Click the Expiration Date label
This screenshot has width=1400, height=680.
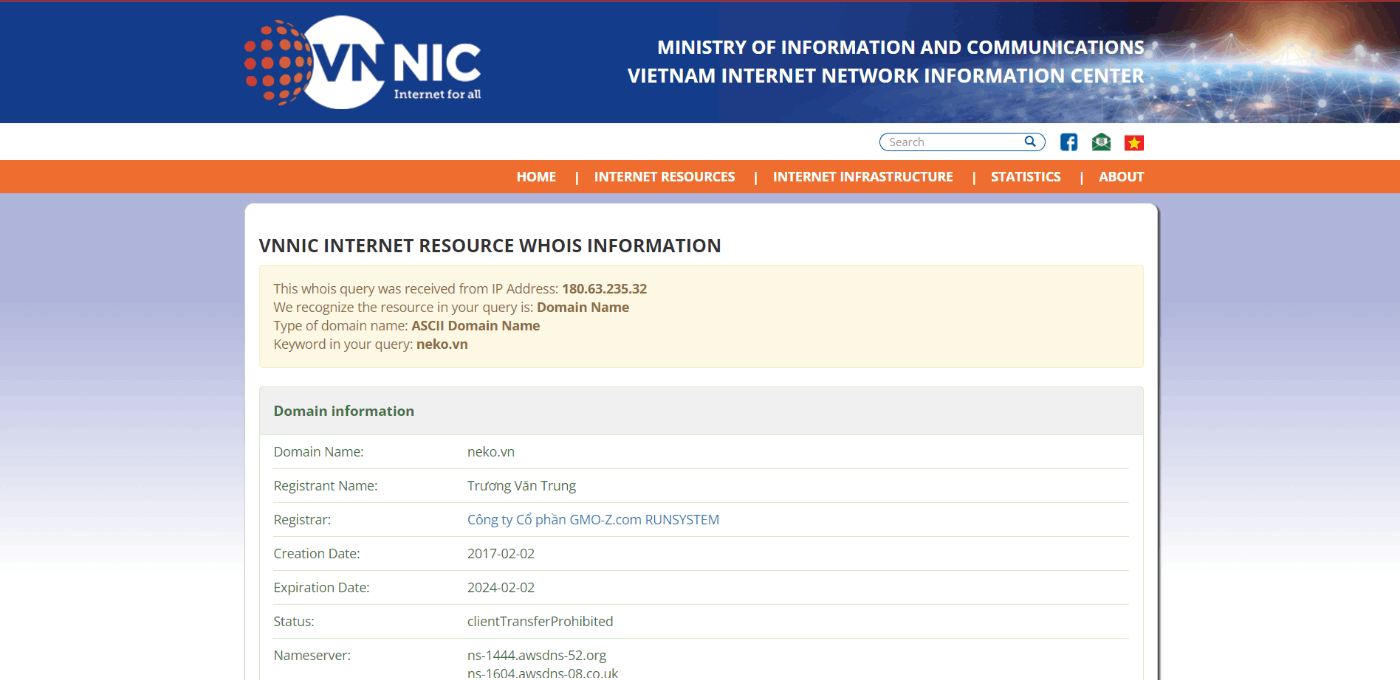tap(322, 588)
